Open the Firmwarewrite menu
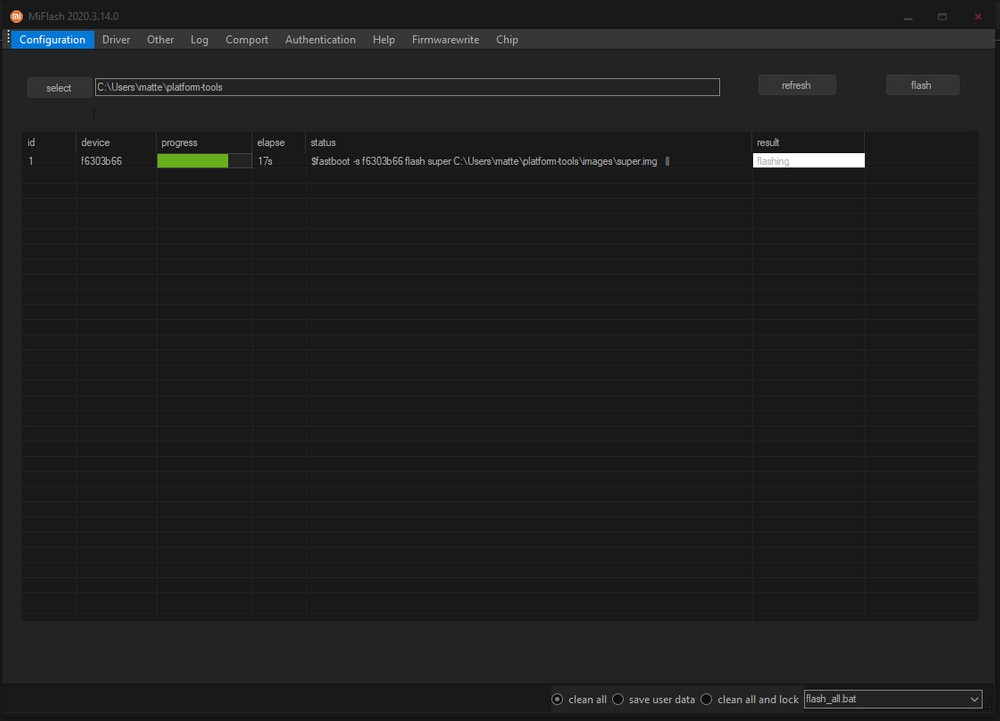The height and width of the screenshot is (721, 1000). tap(445, 40)
